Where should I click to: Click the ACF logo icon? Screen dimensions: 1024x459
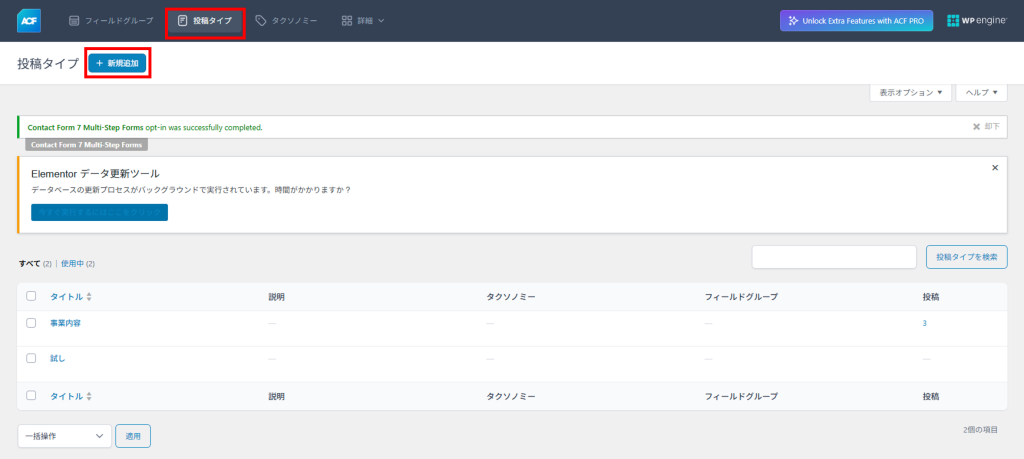28,20
